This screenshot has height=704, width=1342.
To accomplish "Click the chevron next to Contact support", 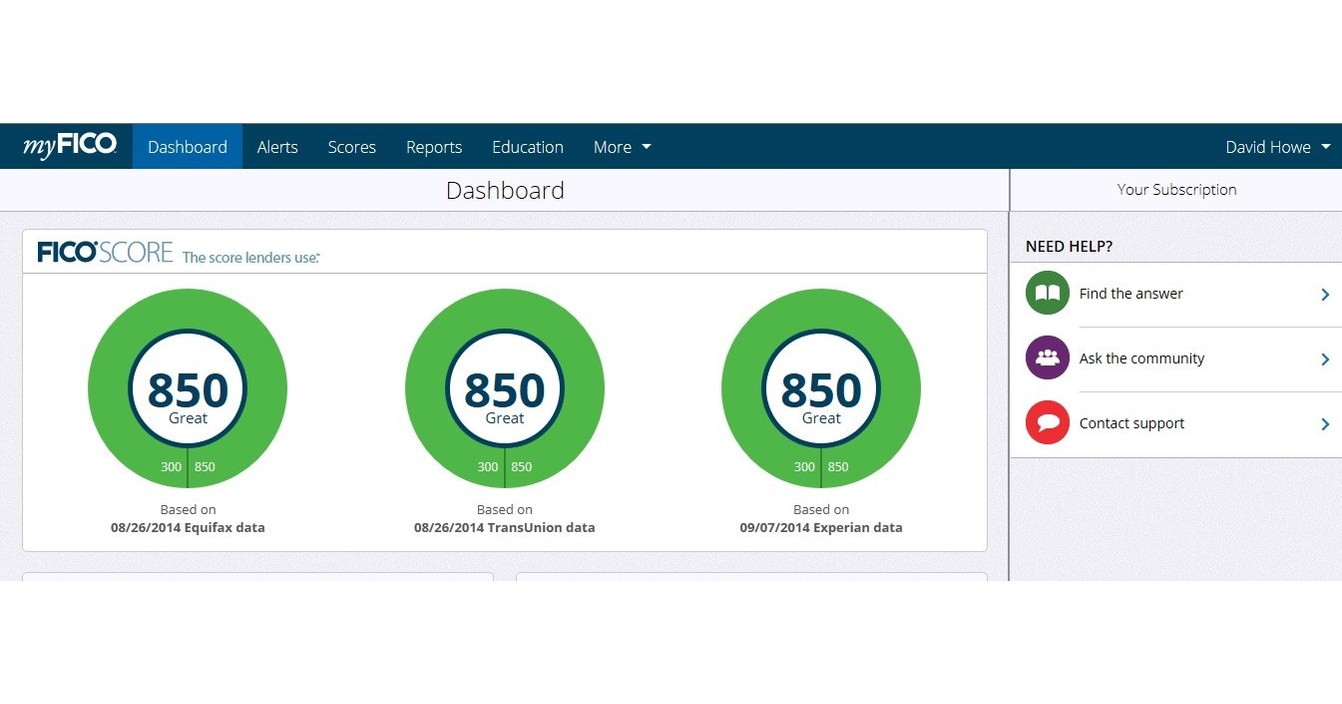I will tap(1325, 424).
